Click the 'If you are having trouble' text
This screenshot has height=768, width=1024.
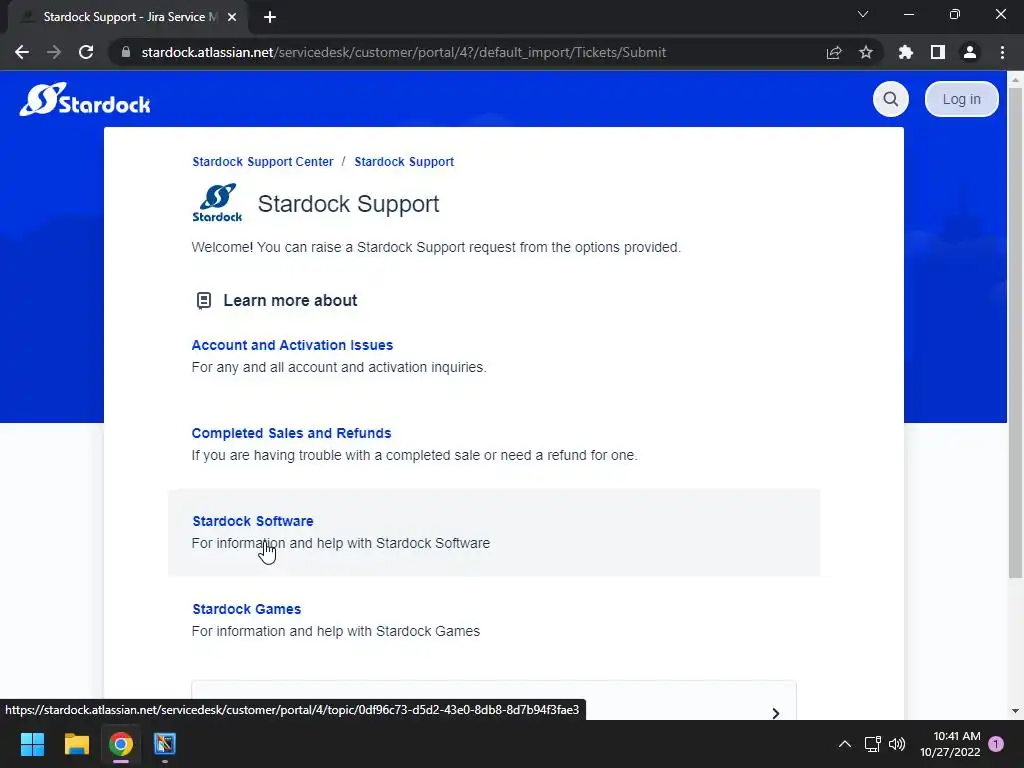click(414, 455)
